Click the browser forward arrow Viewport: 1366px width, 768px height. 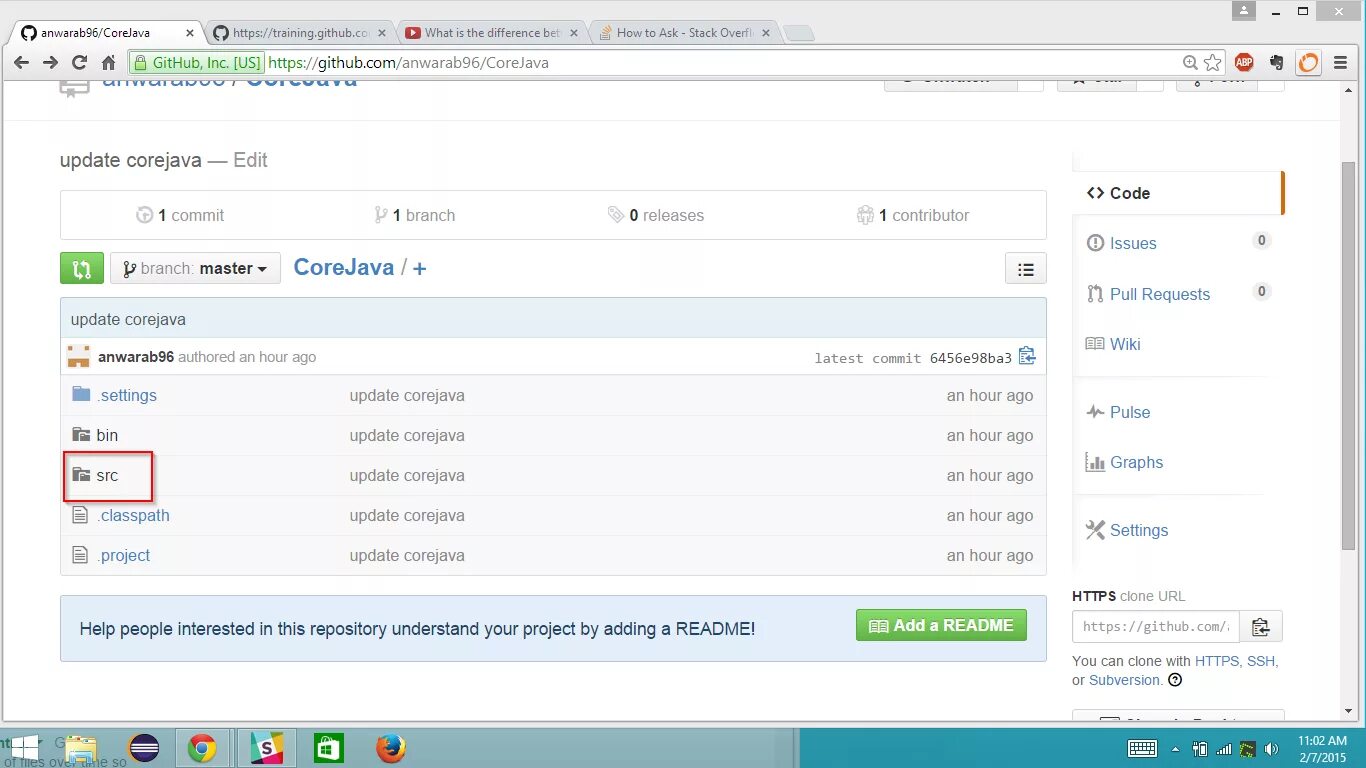(50, 62)
